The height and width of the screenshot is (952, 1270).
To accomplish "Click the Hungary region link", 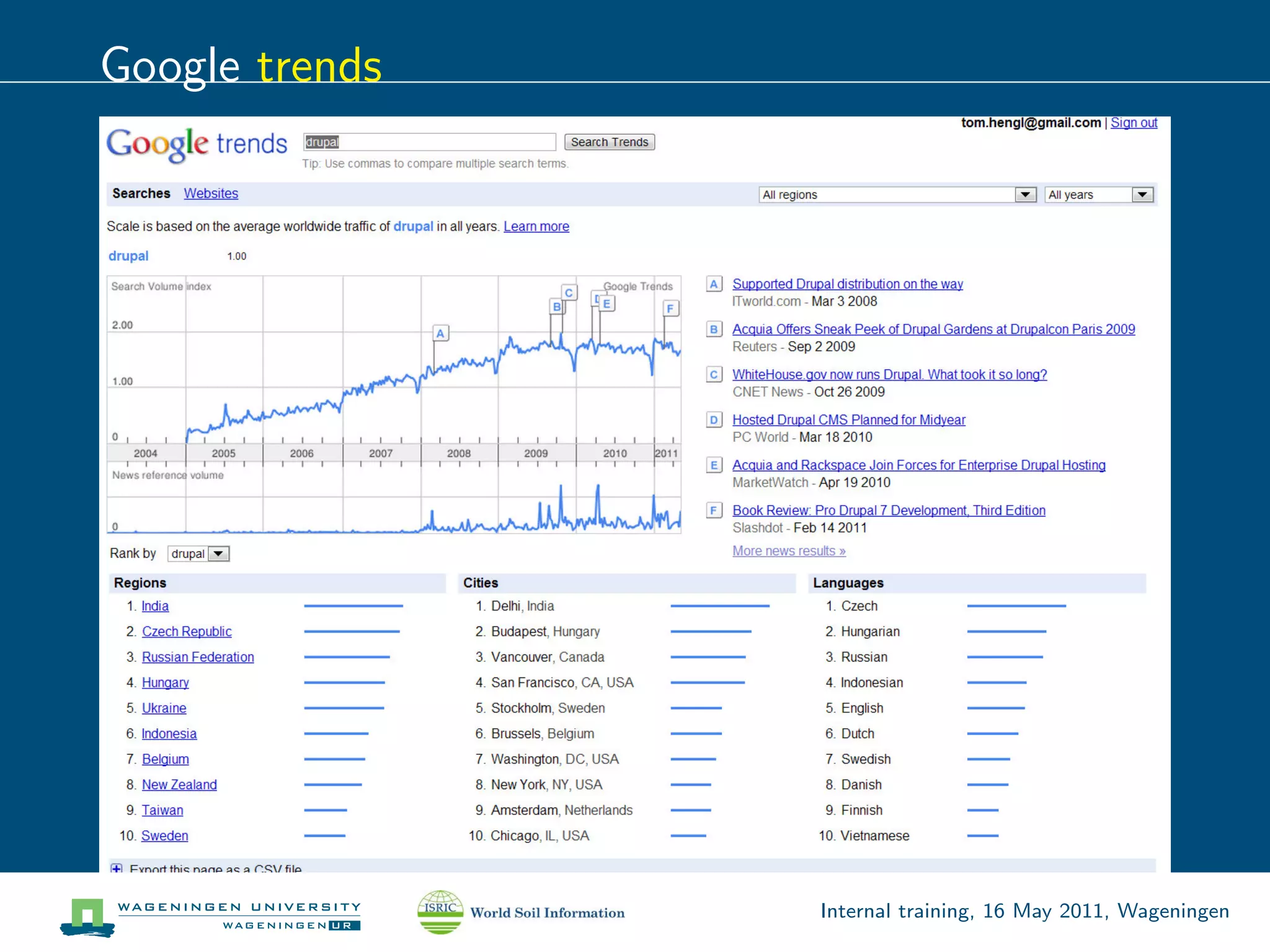I will [x=166, y=682].
